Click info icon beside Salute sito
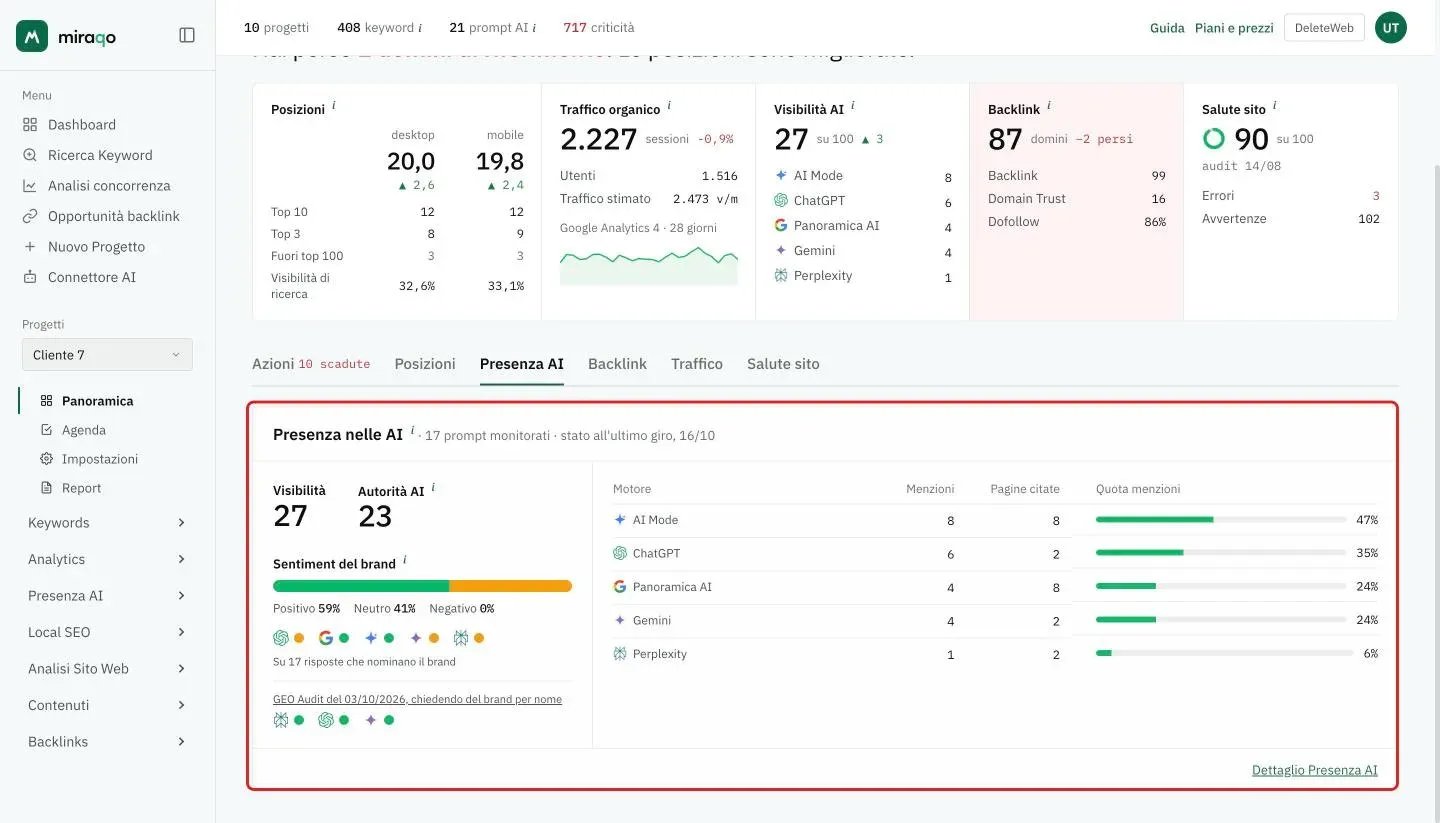The width and height of the screenshot is (1440, 823). tap(1274, 105)
